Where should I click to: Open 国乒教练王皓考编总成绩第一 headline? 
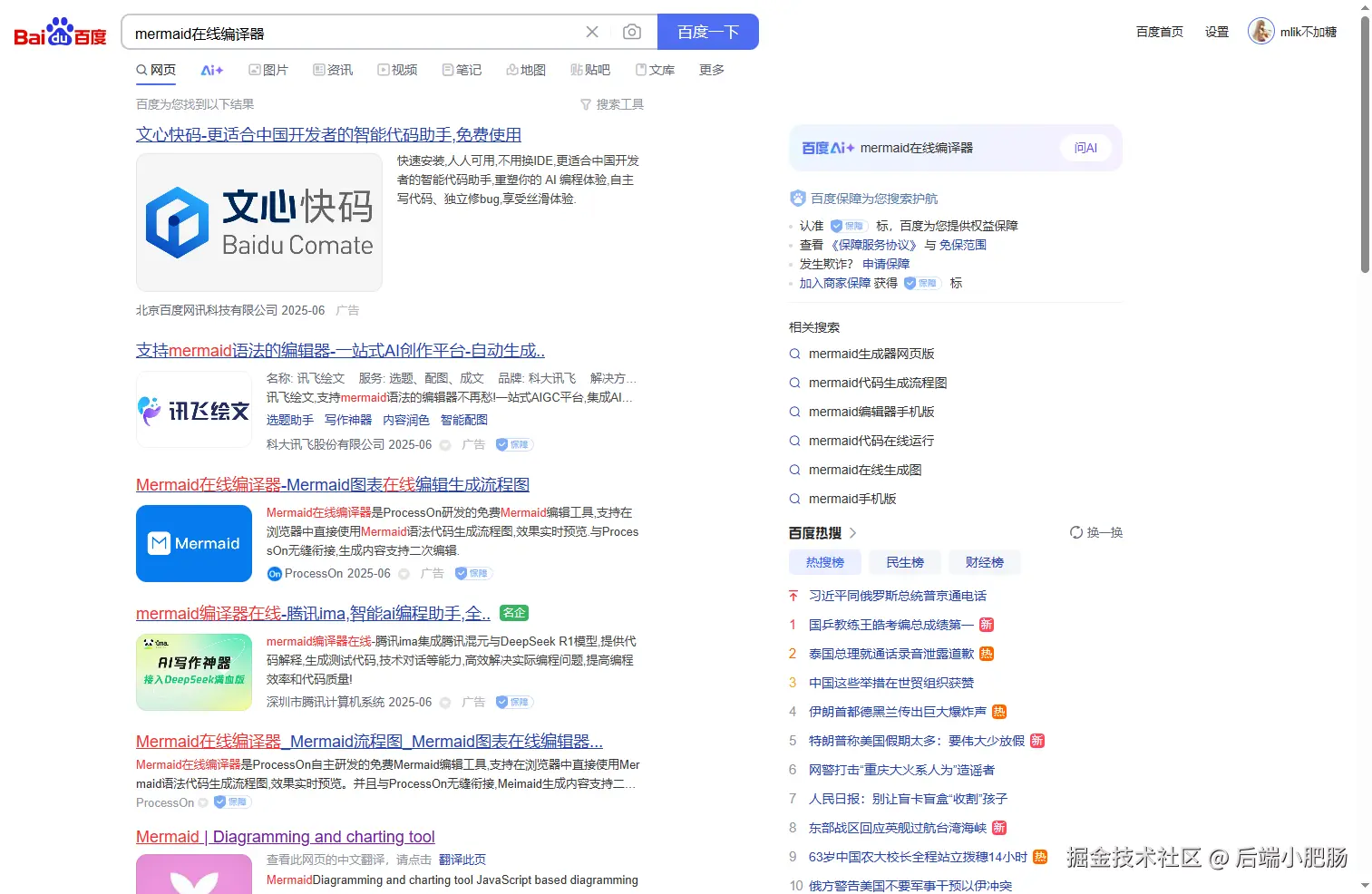[x=891, y=625]
